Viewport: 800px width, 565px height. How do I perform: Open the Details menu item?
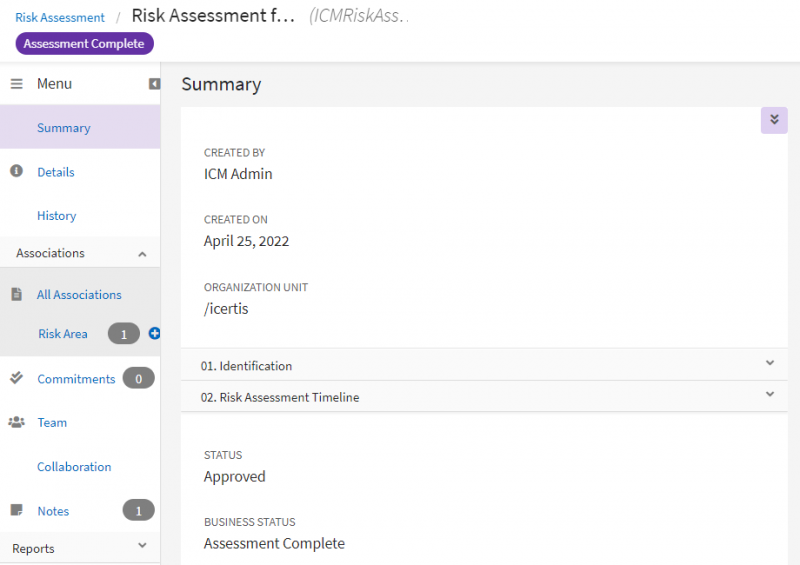[56, 172]
